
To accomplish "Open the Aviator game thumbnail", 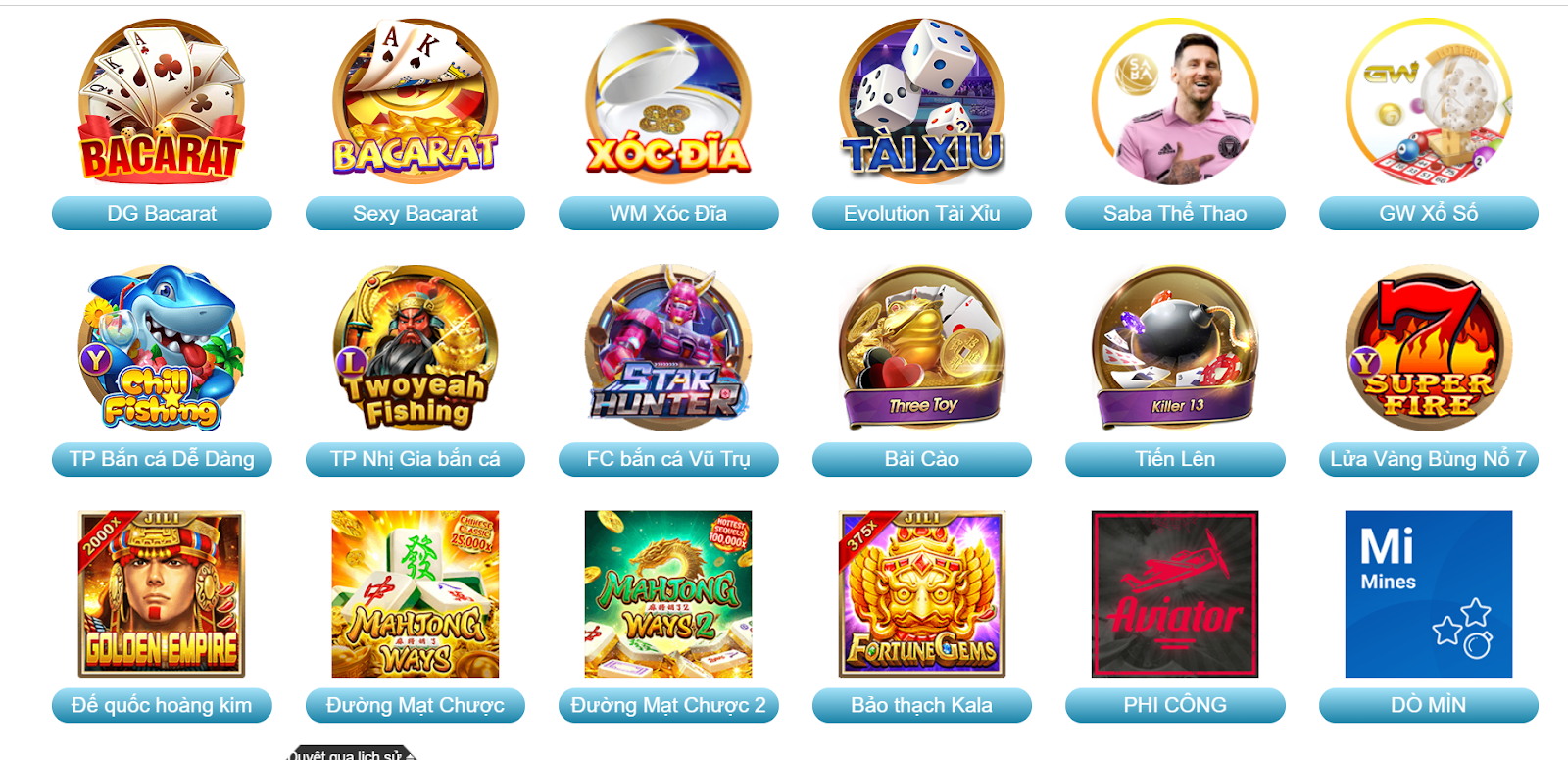I will tap(1175, 594).
